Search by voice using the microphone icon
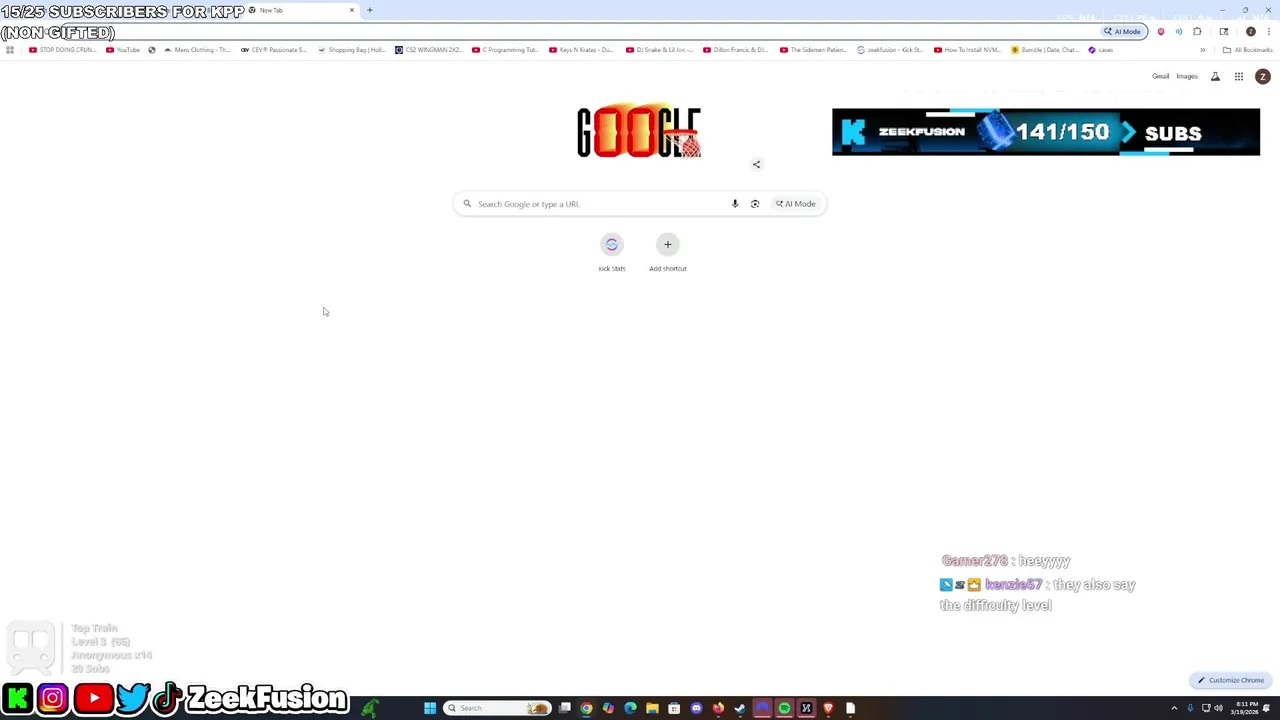This screenshot has height=720, width=1280. [735, 204]
